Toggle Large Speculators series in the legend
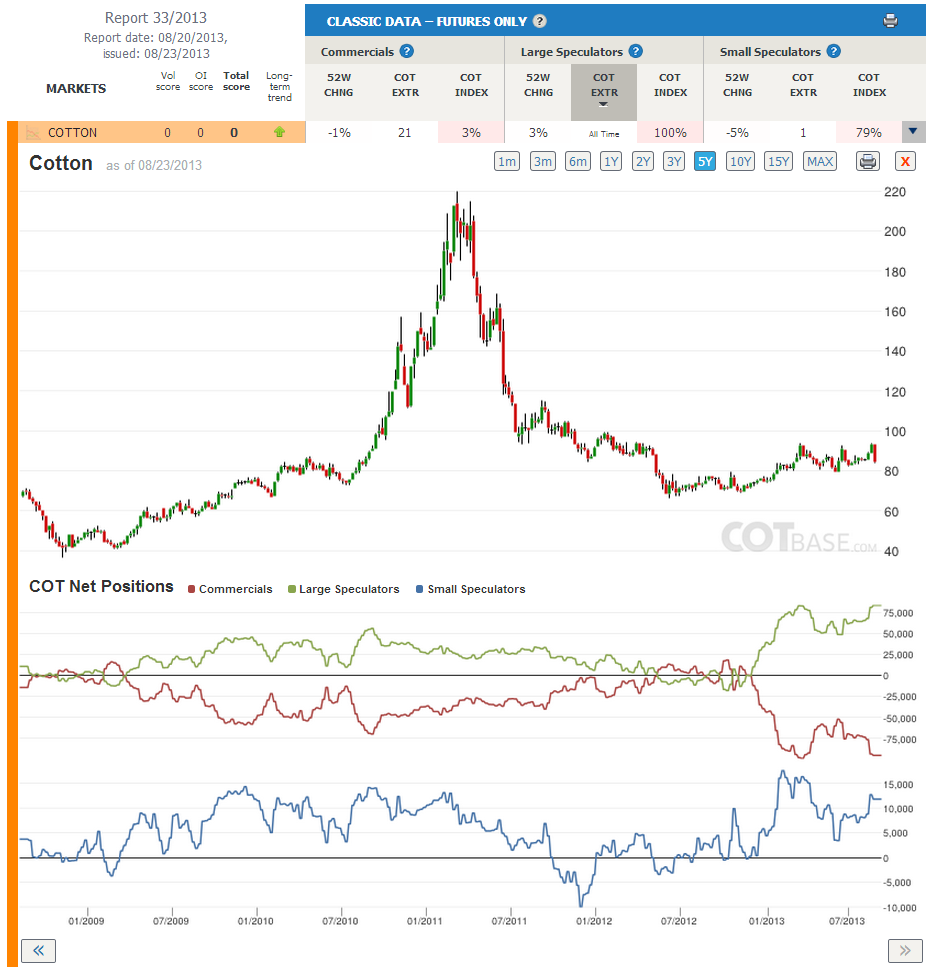 click(343, 589)
